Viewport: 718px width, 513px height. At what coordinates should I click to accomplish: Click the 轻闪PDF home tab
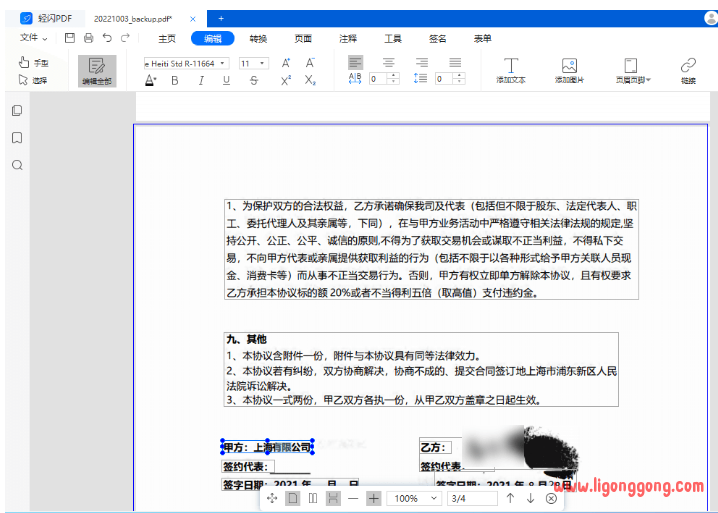coord(46,18)
